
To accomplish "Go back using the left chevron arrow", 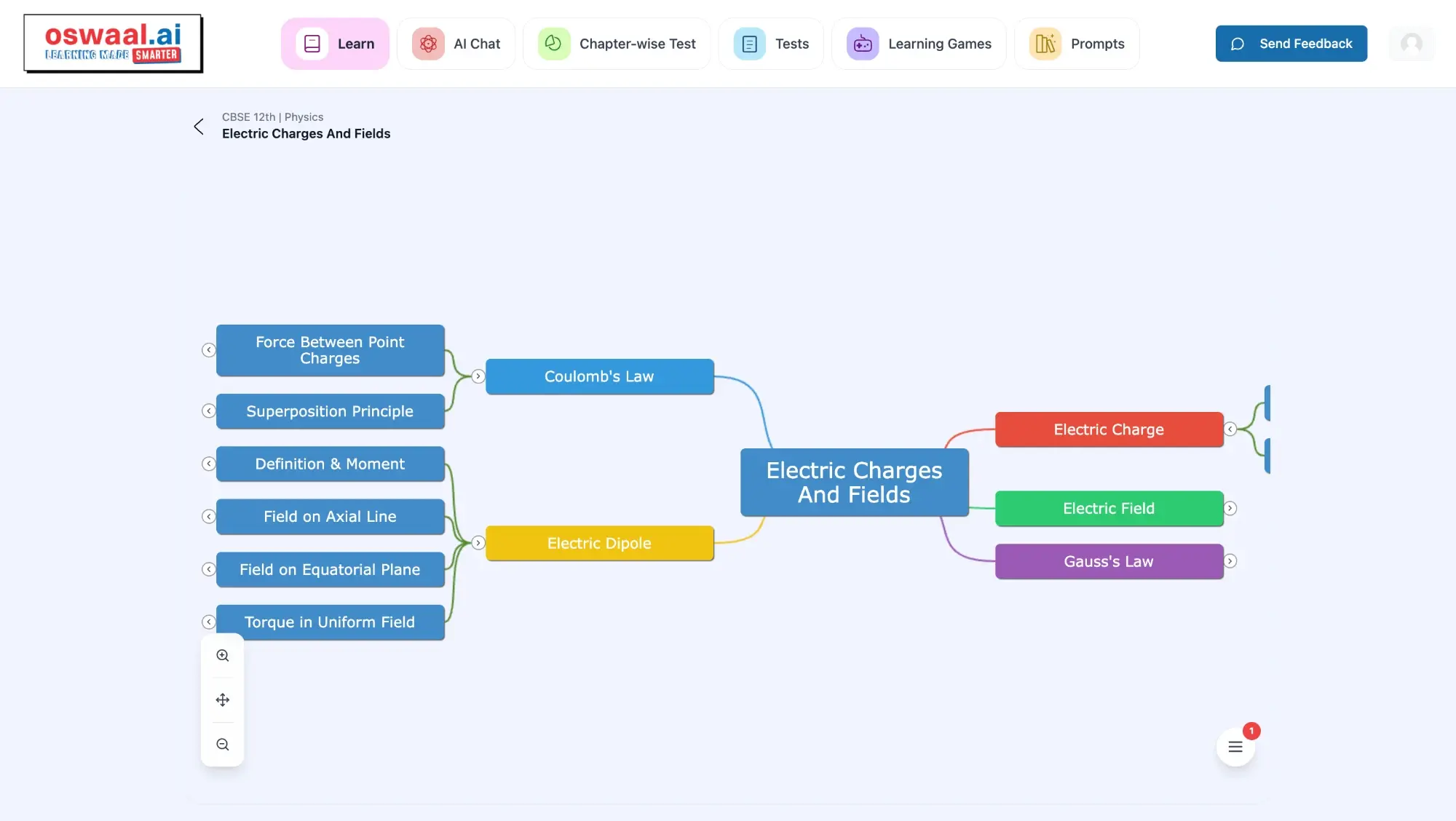I will (x=199, y=127).
